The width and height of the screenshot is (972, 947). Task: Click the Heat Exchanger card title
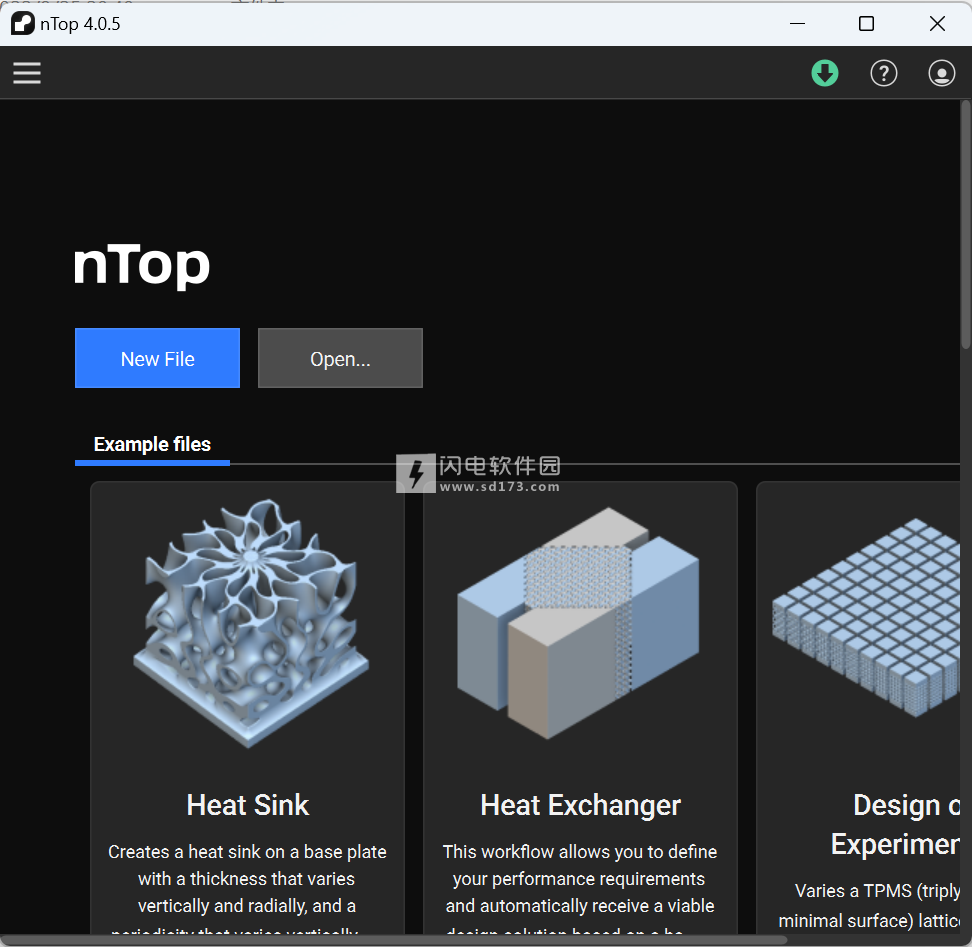click(581, 805)
